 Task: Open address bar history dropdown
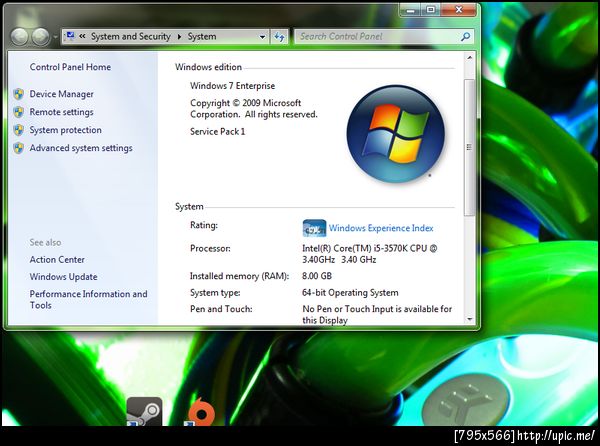coord(262,37)
